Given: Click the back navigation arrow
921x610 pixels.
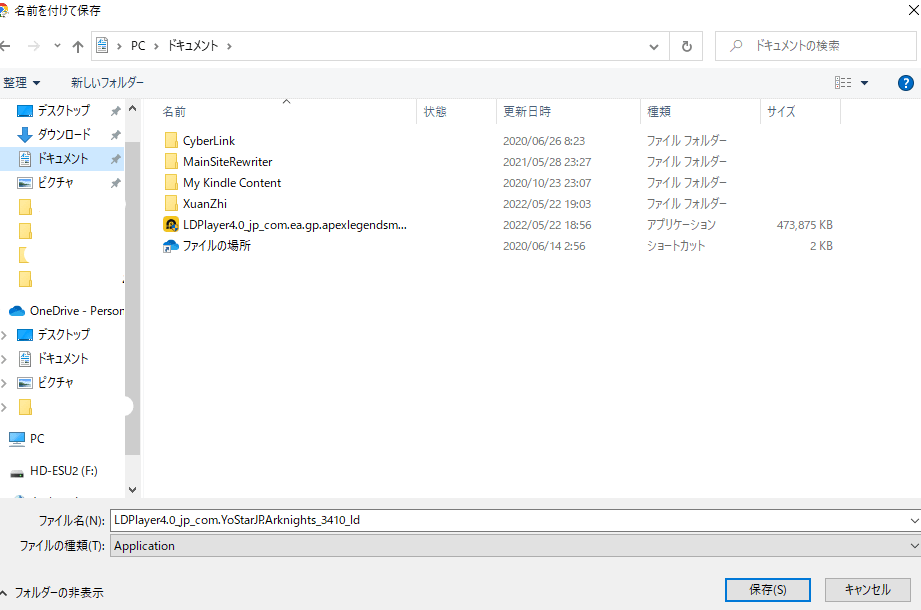Looking at the screenshot, I should 9,45.
